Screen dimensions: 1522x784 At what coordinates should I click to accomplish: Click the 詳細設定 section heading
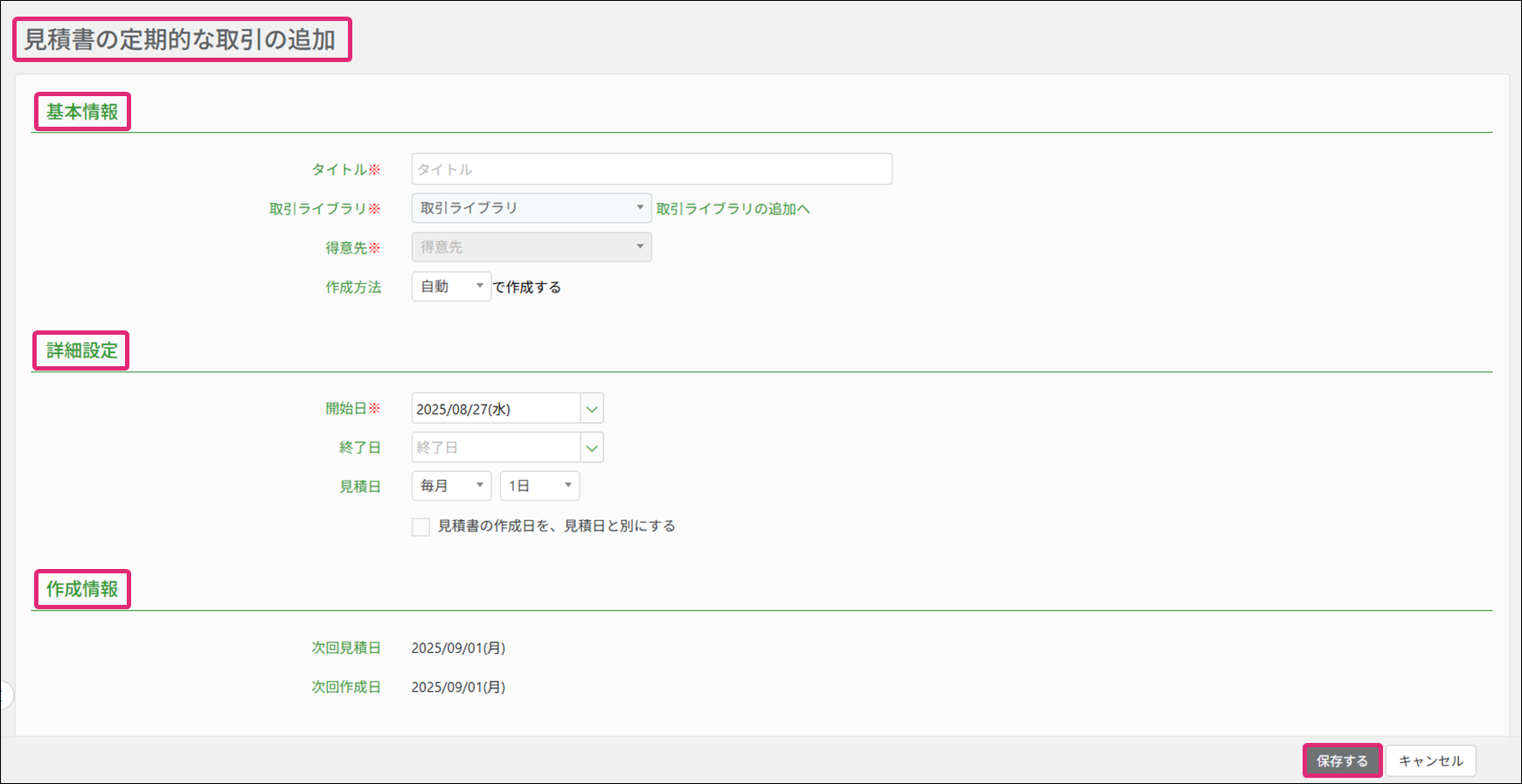(x=82, y=350)
